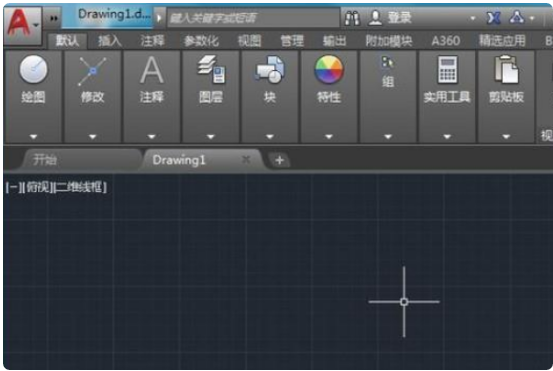Switch to the 管理 ribbon tab
The width and height of the screenshot is (553, 371).
pyautogui.click(x=292, y=41)
